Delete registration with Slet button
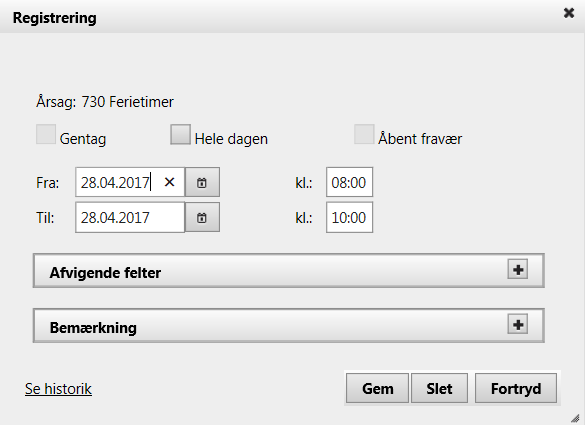Image resolution: width=585 pixels, height=425 pixels. 439,388
